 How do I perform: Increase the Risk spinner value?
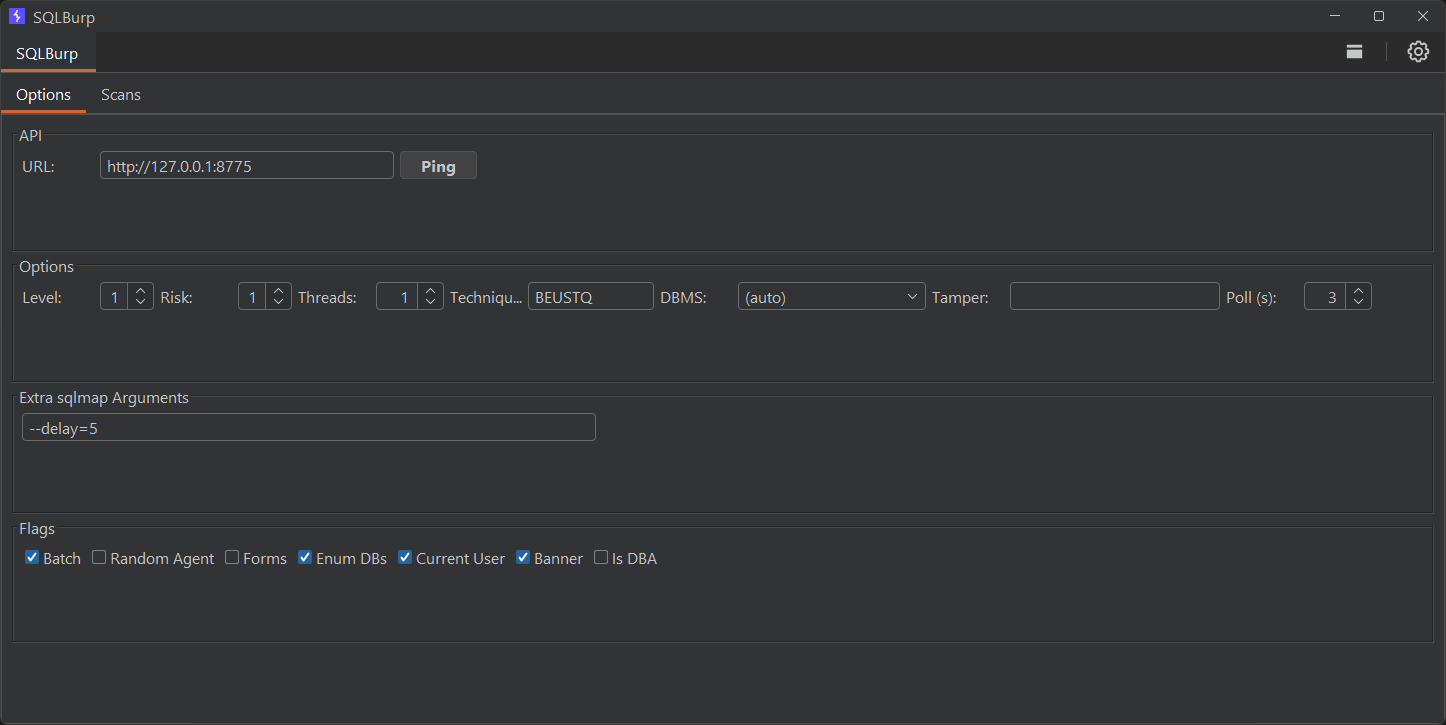click(x=279, y=290)
